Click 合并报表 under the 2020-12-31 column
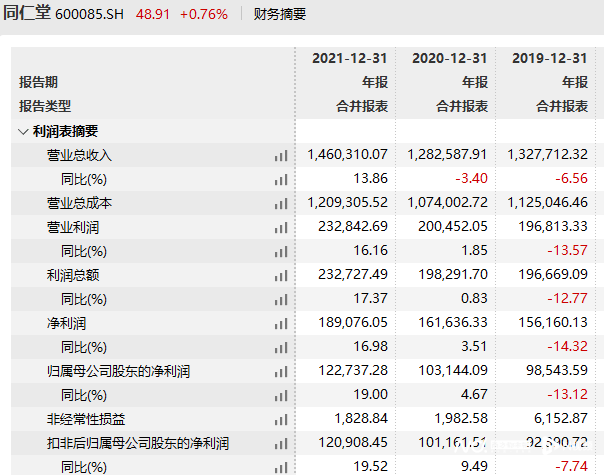 [x=462, y=106]
